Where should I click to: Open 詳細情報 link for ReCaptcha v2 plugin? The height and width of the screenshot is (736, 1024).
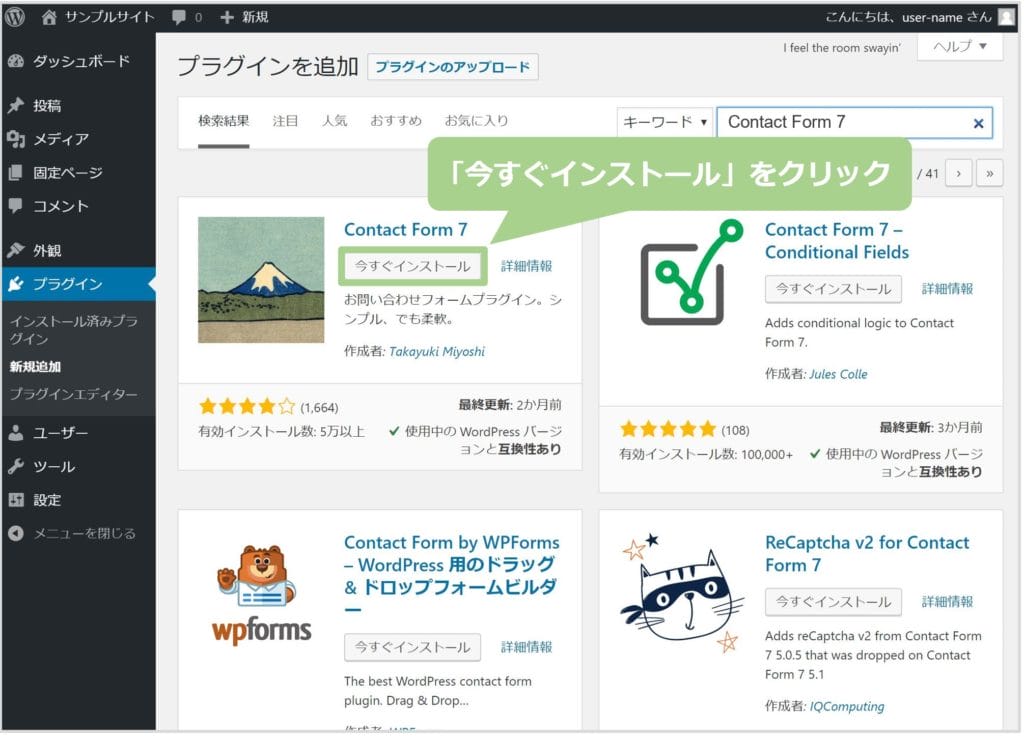tap(947, 602)
